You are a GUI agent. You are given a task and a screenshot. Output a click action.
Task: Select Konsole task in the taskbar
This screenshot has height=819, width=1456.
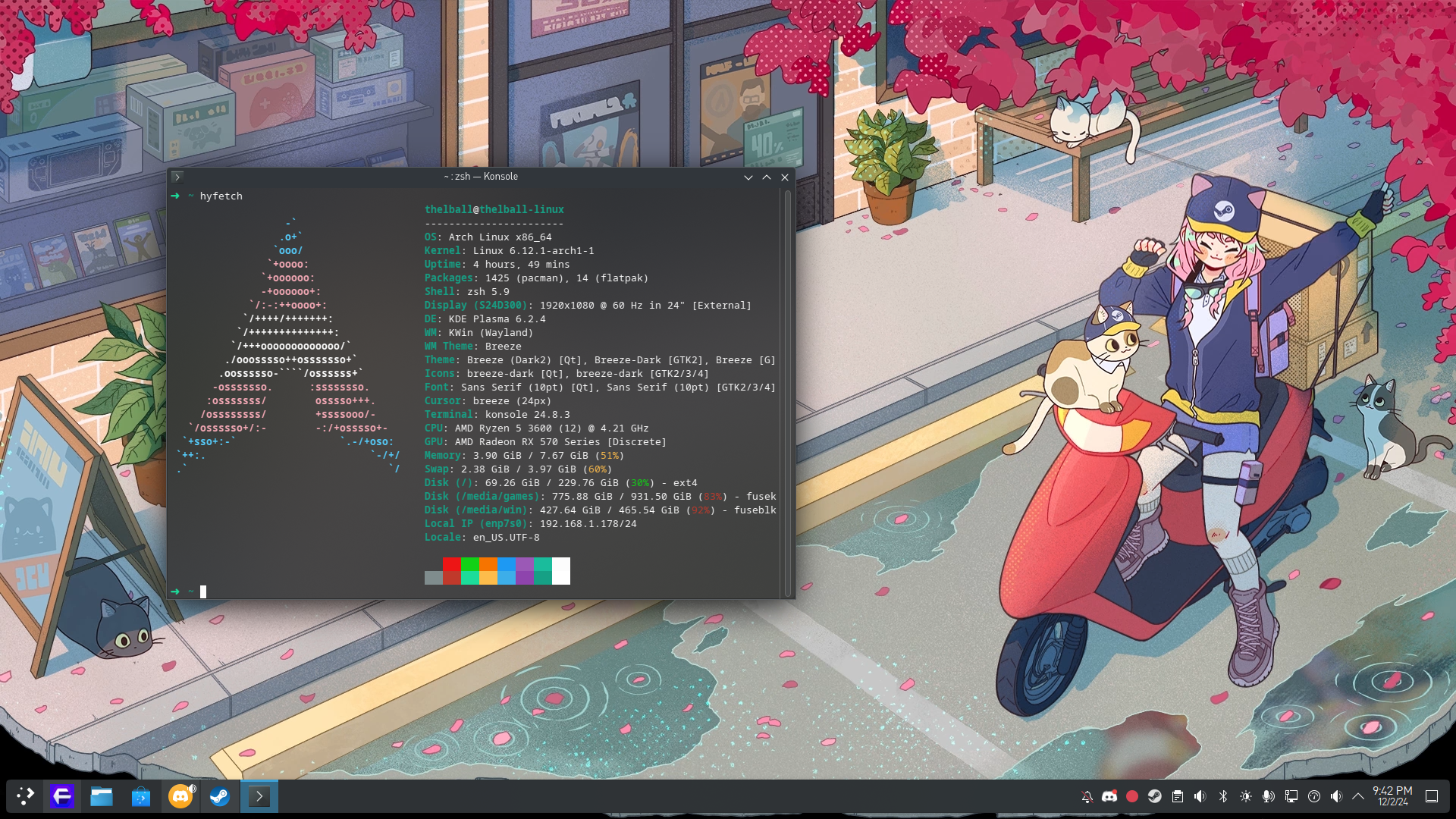[x=259, y=796]
